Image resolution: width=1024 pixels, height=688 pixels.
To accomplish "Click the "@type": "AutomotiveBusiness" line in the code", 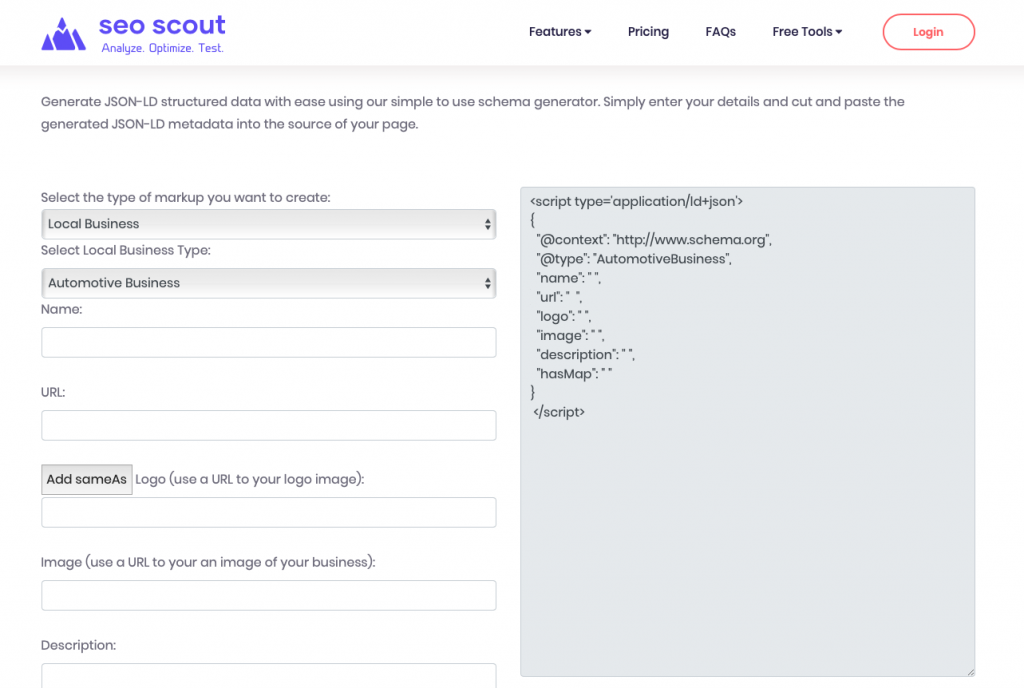I will 634,259.
